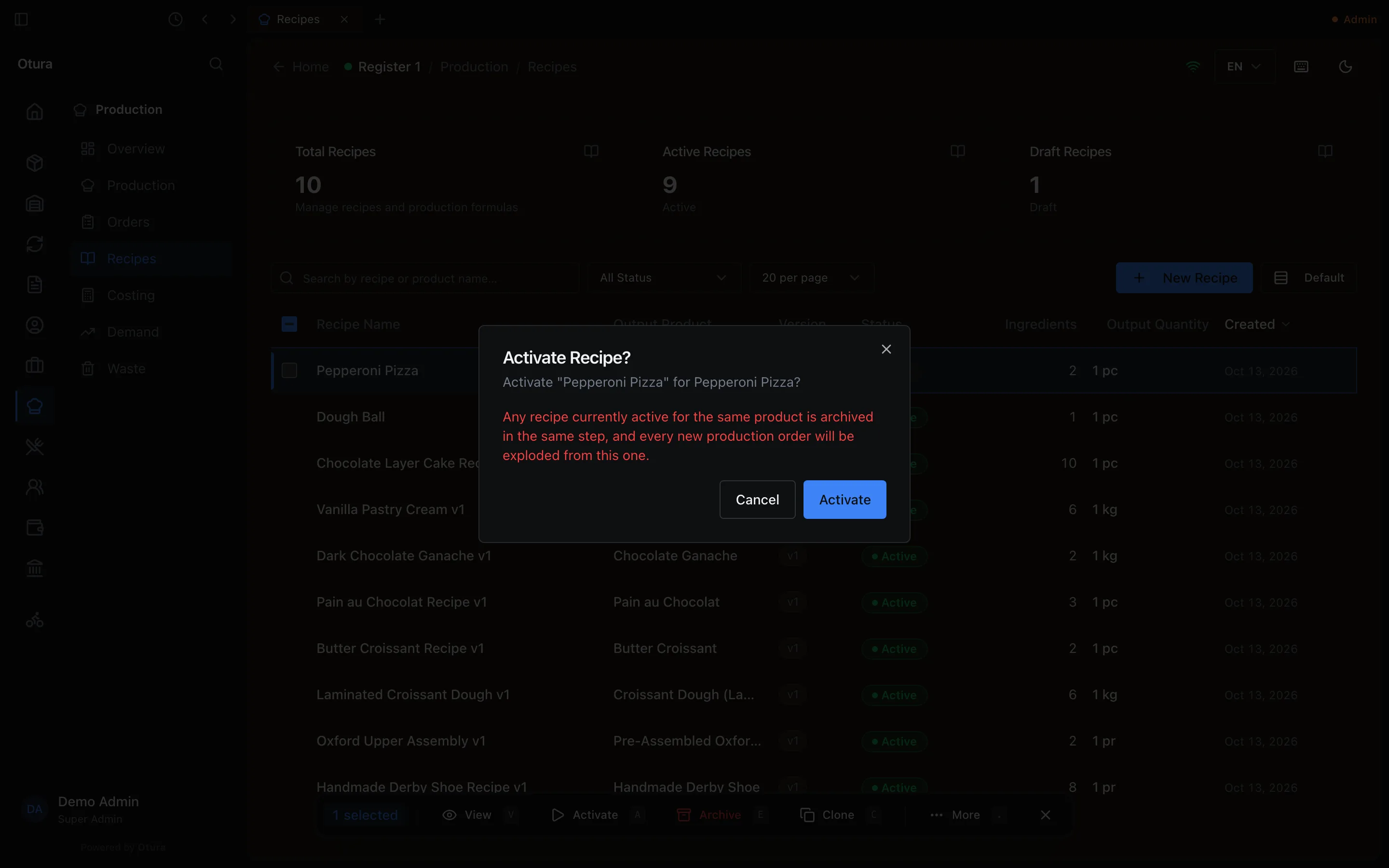
Task: Open the All Status filter dropdown
Action: [664, 278]
